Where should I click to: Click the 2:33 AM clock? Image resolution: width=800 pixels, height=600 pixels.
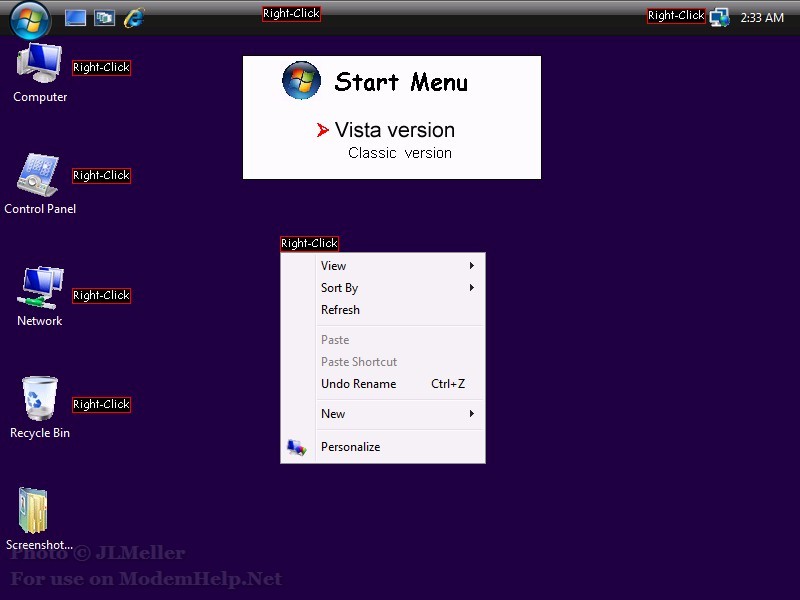(x=762, y=18)
